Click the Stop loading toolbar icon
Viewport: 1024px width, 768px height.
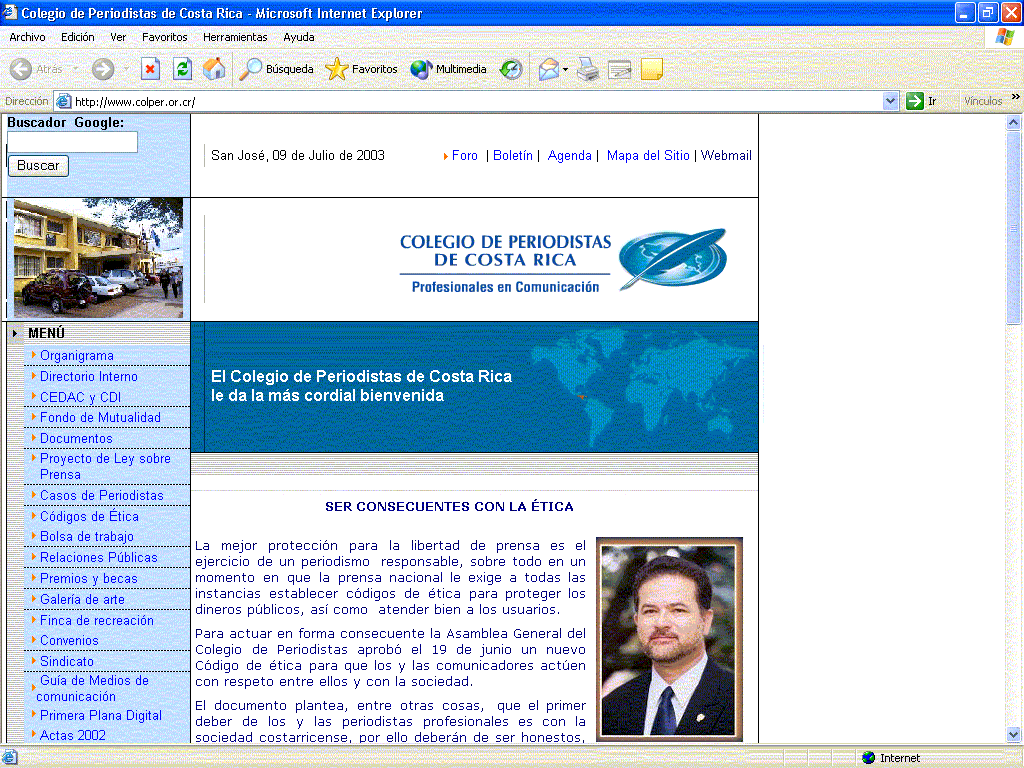click(x=150, y=69)
